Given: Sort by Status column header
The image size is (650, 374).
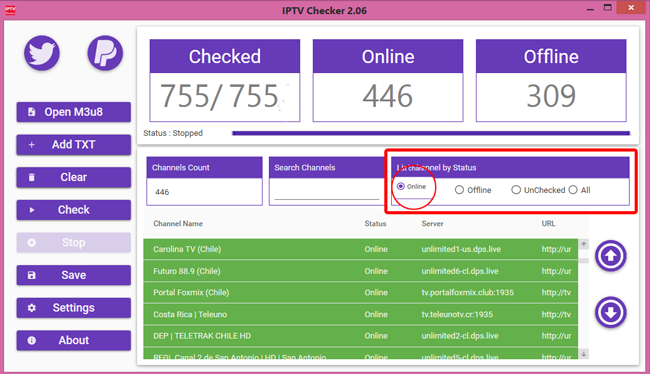Looking at the screenshot, I should (x=375, y=223).
